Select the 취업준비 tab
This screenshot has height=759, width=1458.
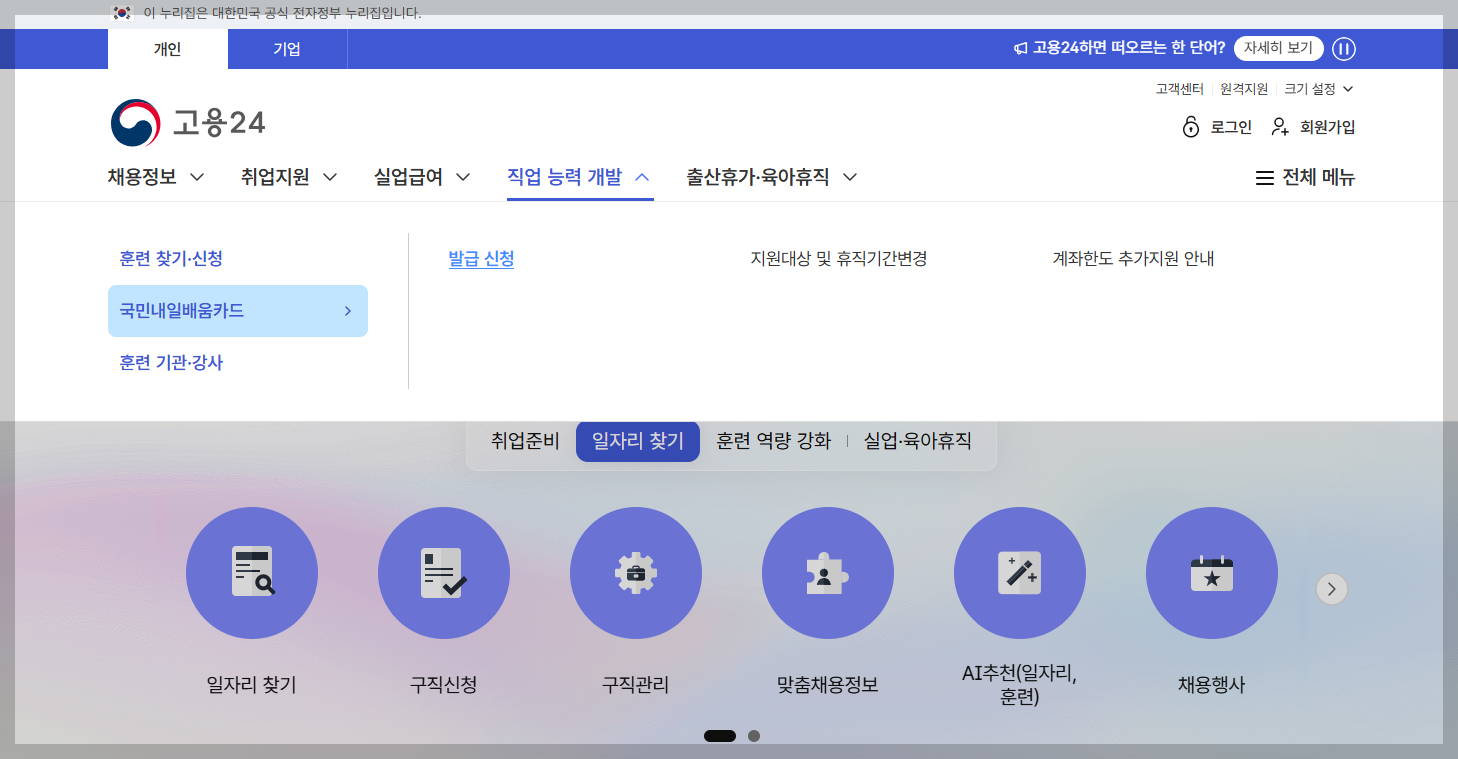525,441
